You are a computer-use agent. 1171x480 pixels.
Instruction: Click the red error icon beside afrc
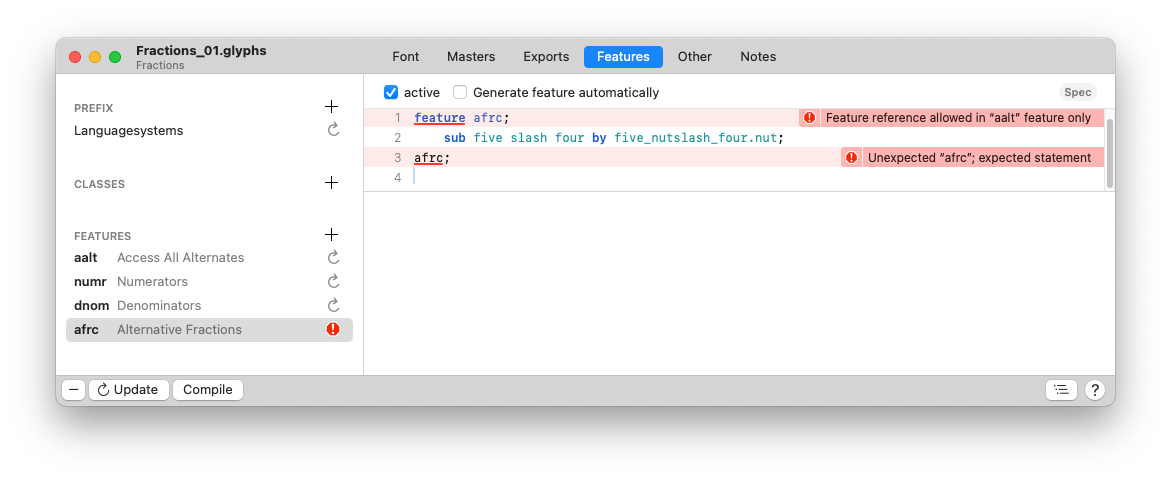tap(333, 329)
